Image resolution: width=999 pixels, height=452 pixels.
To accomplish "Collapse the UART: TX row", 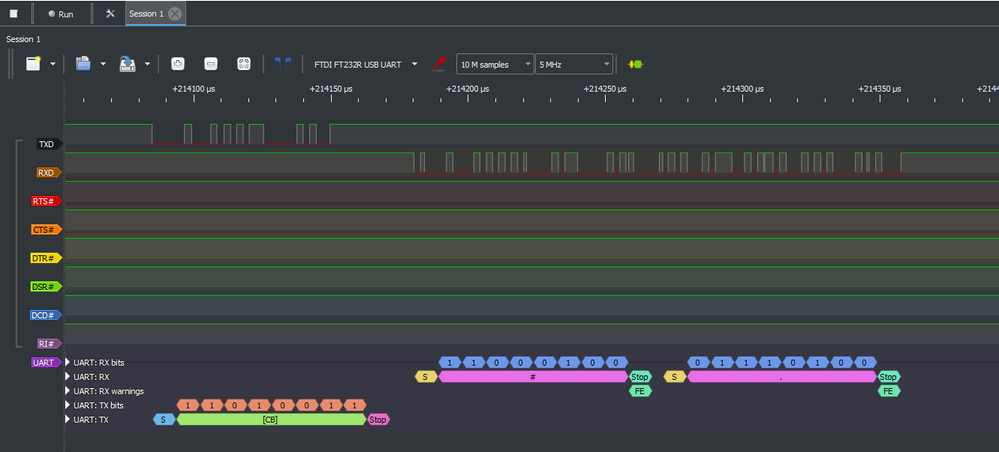I will click(x=68, y=419).
